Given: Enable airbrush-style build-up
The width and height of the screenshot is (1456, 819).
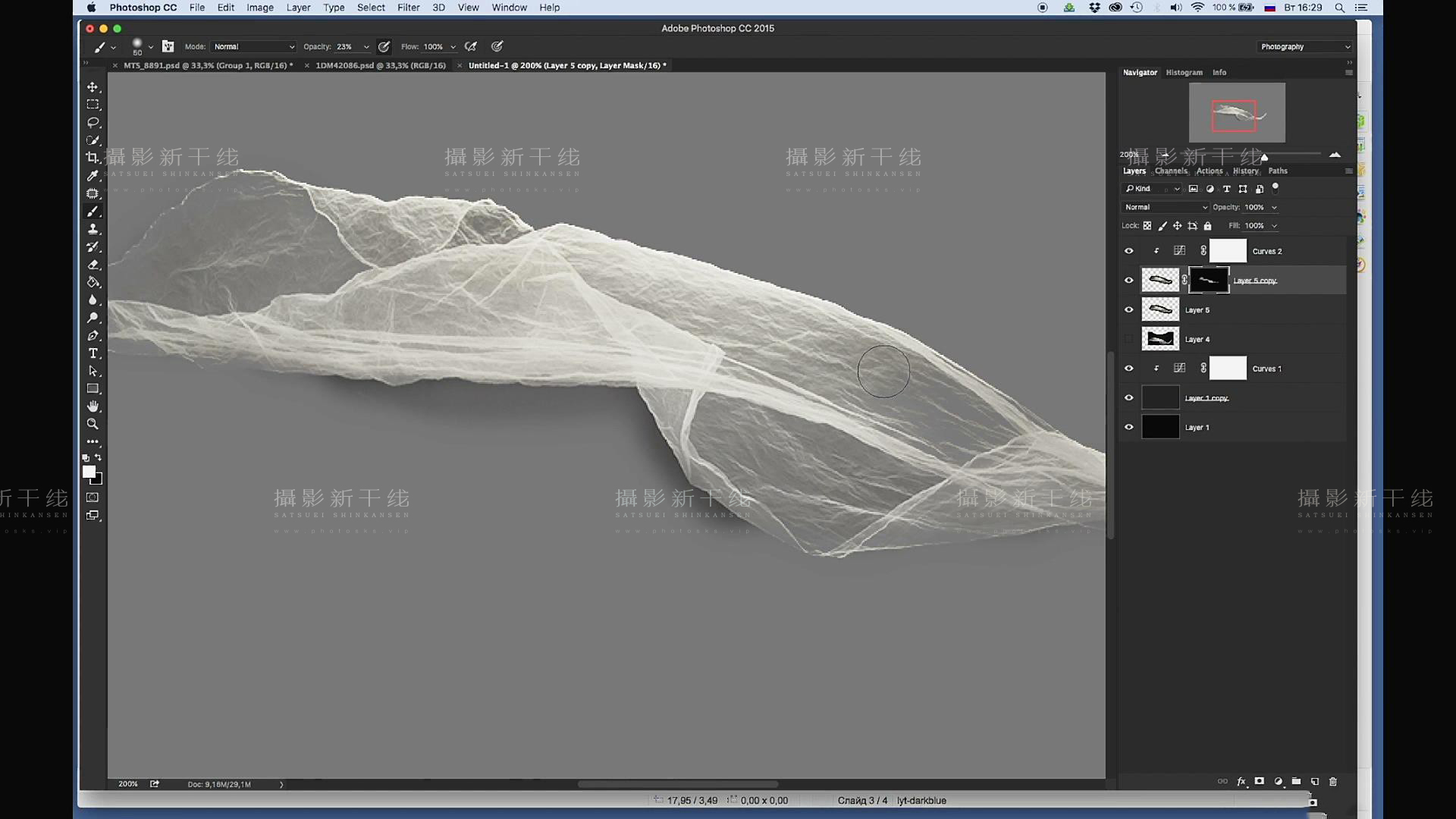Looking at the screenshot, I should [x=471, y=46].
